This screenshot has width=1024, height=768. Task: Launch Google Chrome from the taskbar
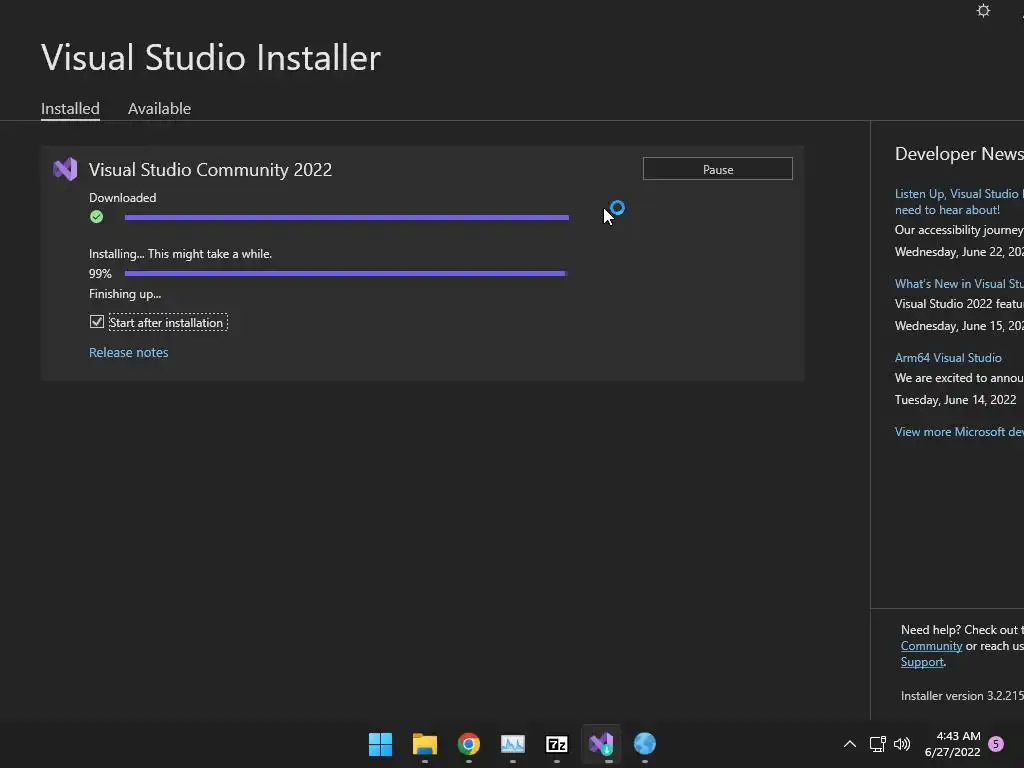pos(469,744)
